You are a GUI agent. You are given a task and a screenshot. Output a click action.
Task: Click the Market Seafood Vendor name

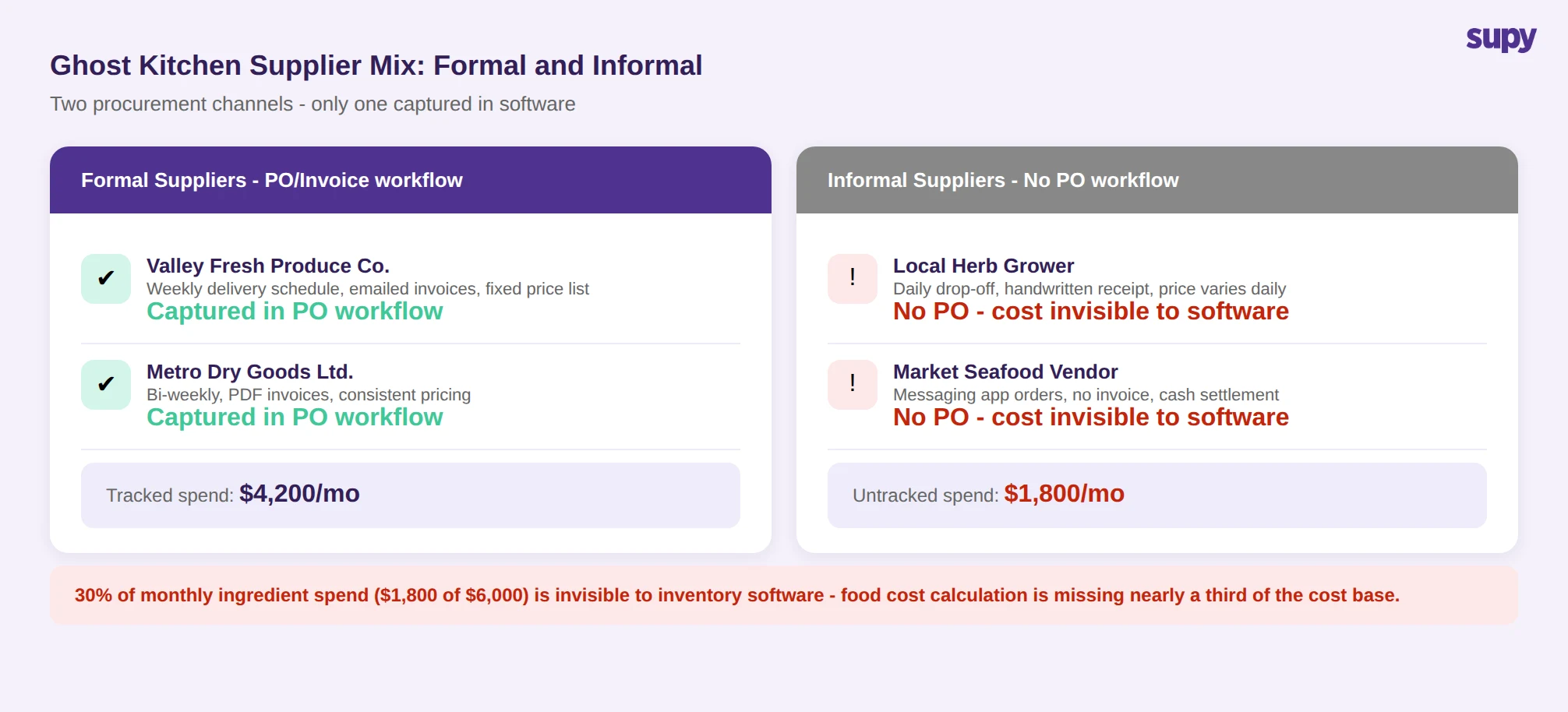pyautogui.click(x=1005, y=372)
